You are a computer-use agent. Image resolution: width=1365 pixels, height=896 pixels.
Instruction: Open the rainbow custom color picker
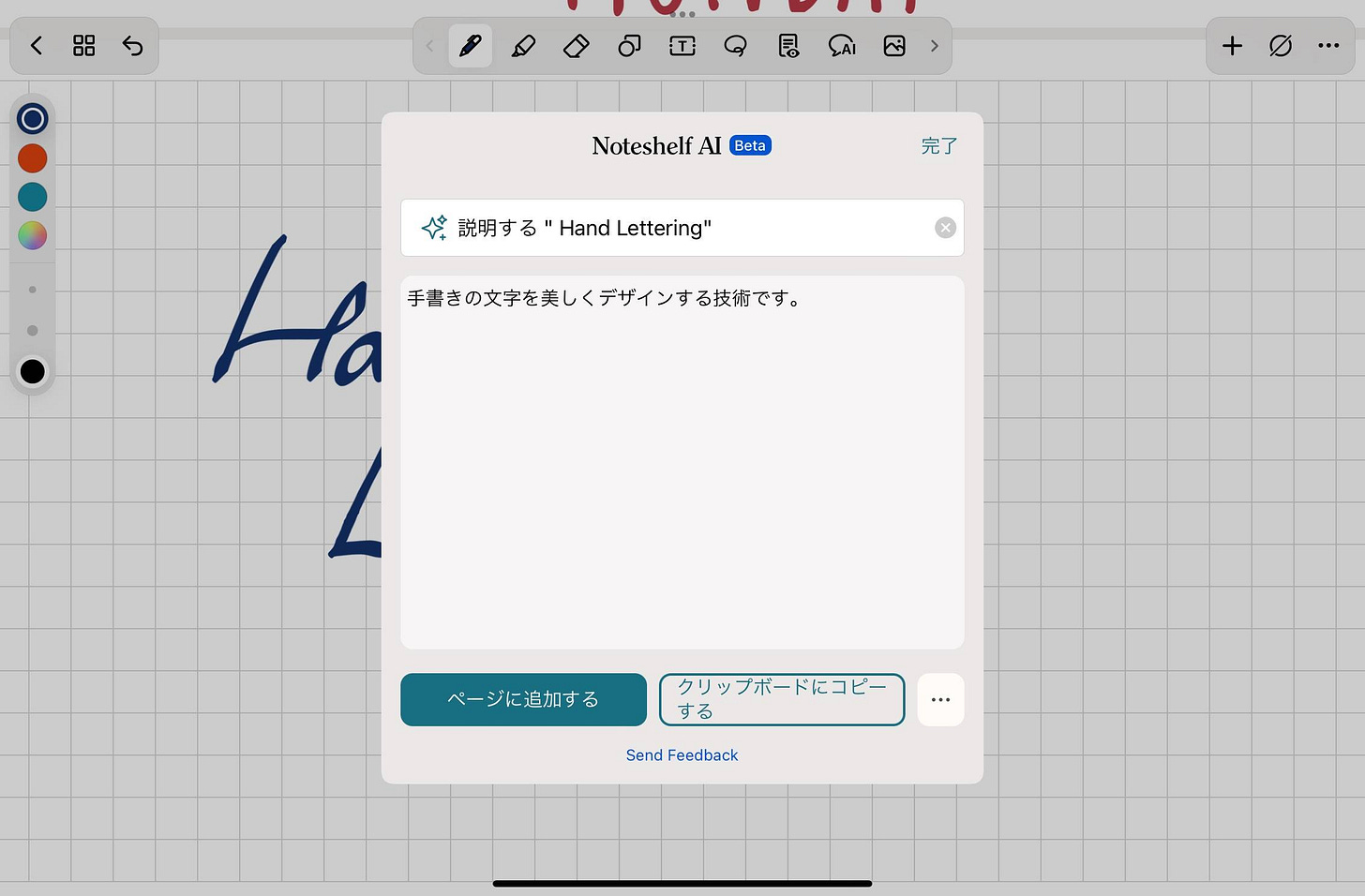33,235
